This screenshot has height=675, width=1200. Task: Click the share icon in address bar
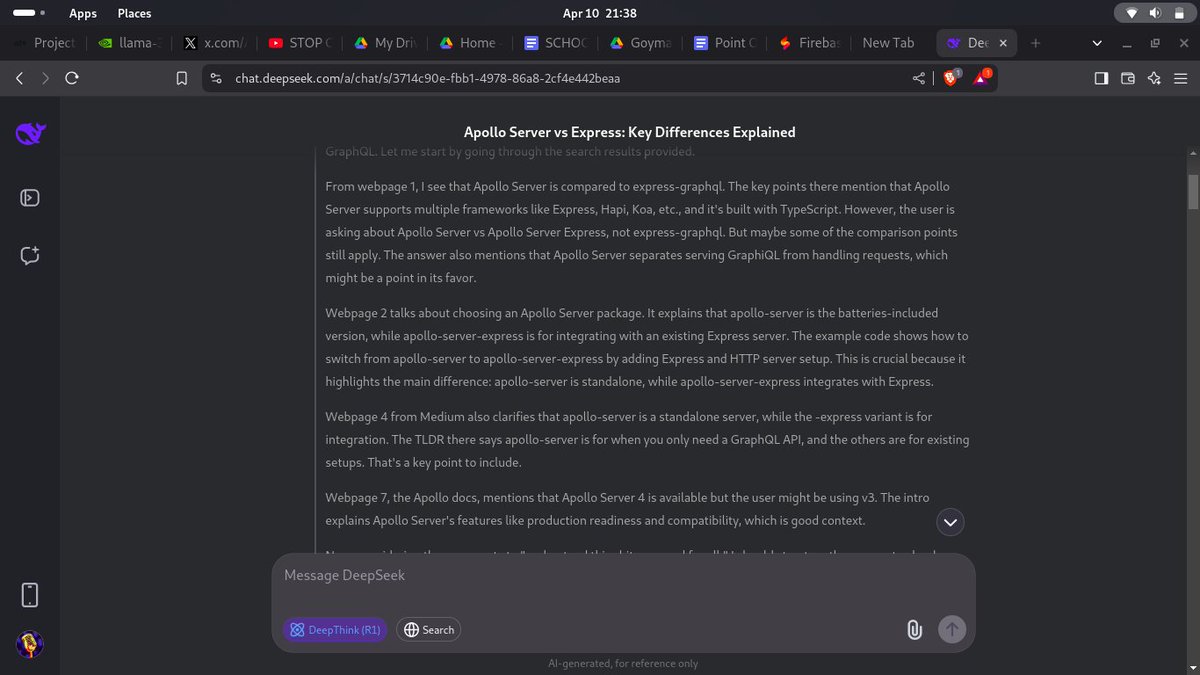pos(919,78)
